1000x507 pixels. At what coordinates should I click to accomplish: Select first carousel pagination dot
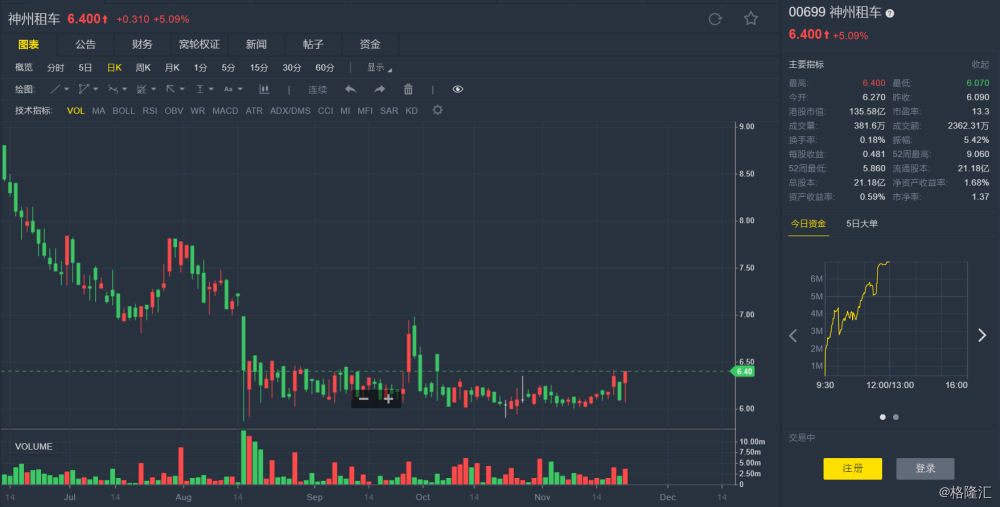pyautogui.click(x=883, y=417)
